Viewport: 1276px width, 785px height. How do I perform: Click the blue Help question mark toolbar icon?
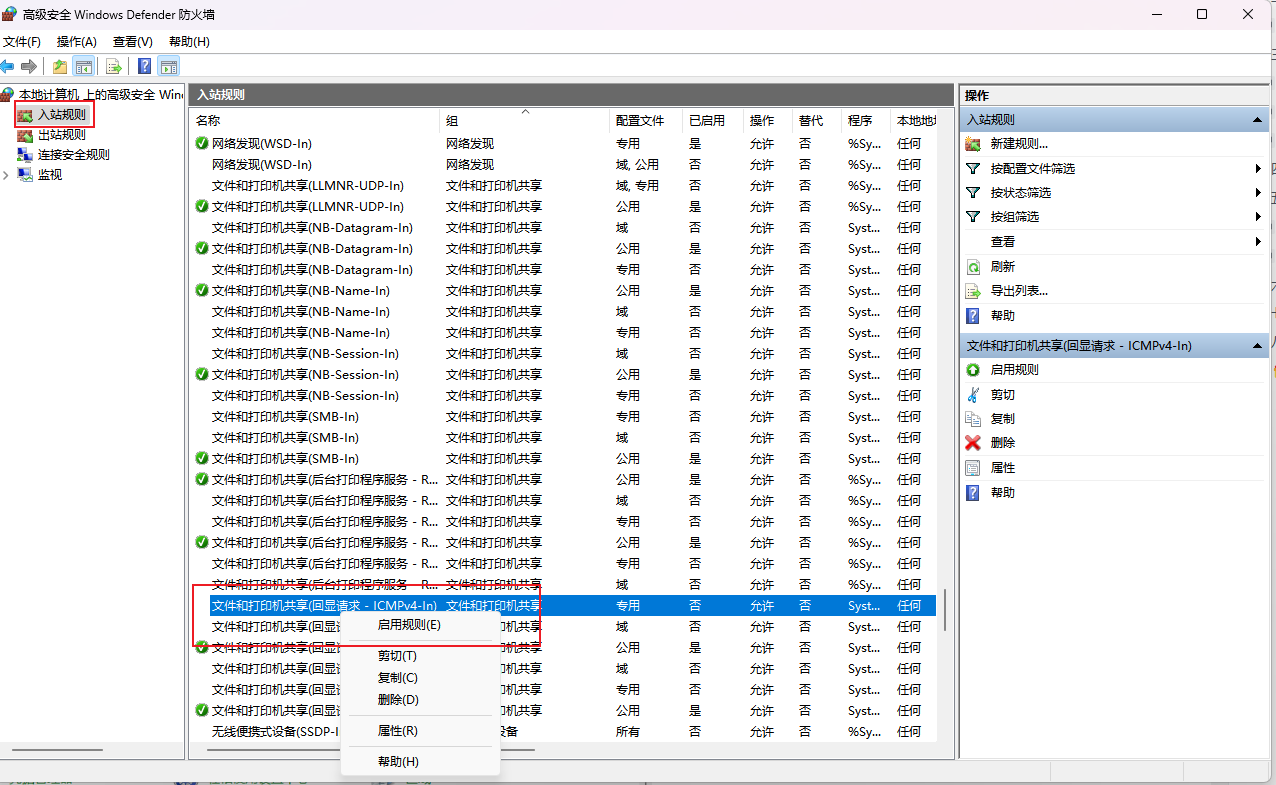[144, 67]
